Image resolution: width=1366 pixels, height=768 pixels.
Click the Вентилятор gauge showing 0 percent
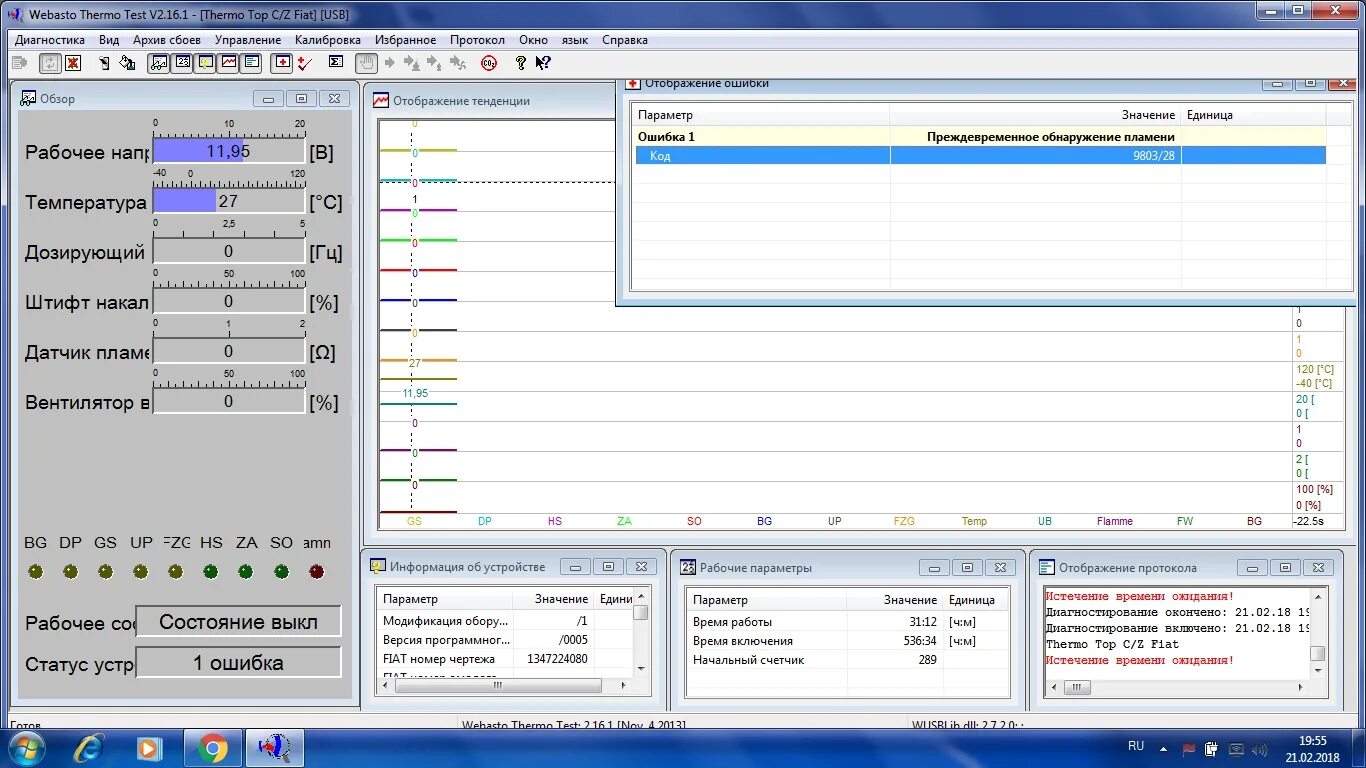(x=229, y=401)
